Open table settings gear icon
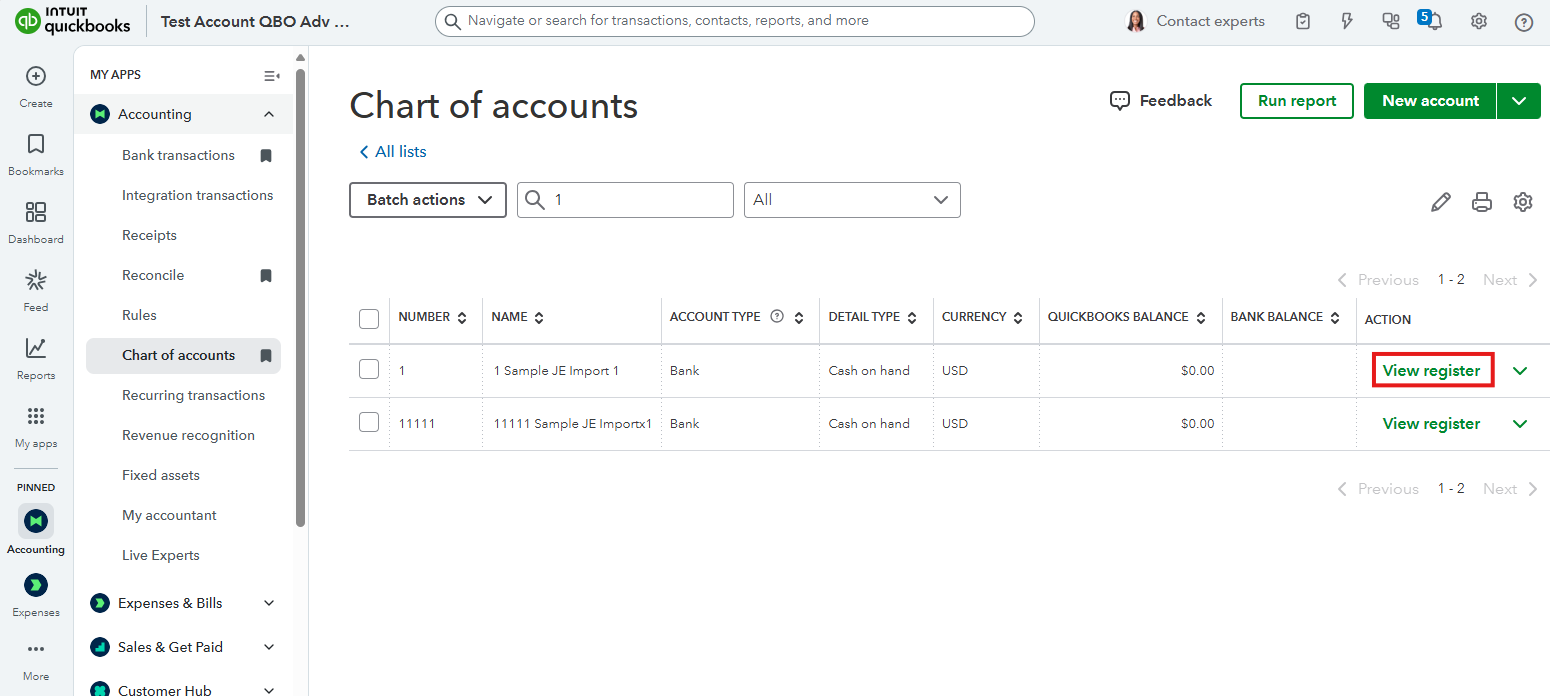This screenshot has height=696, width=1550. (1522, 202)
